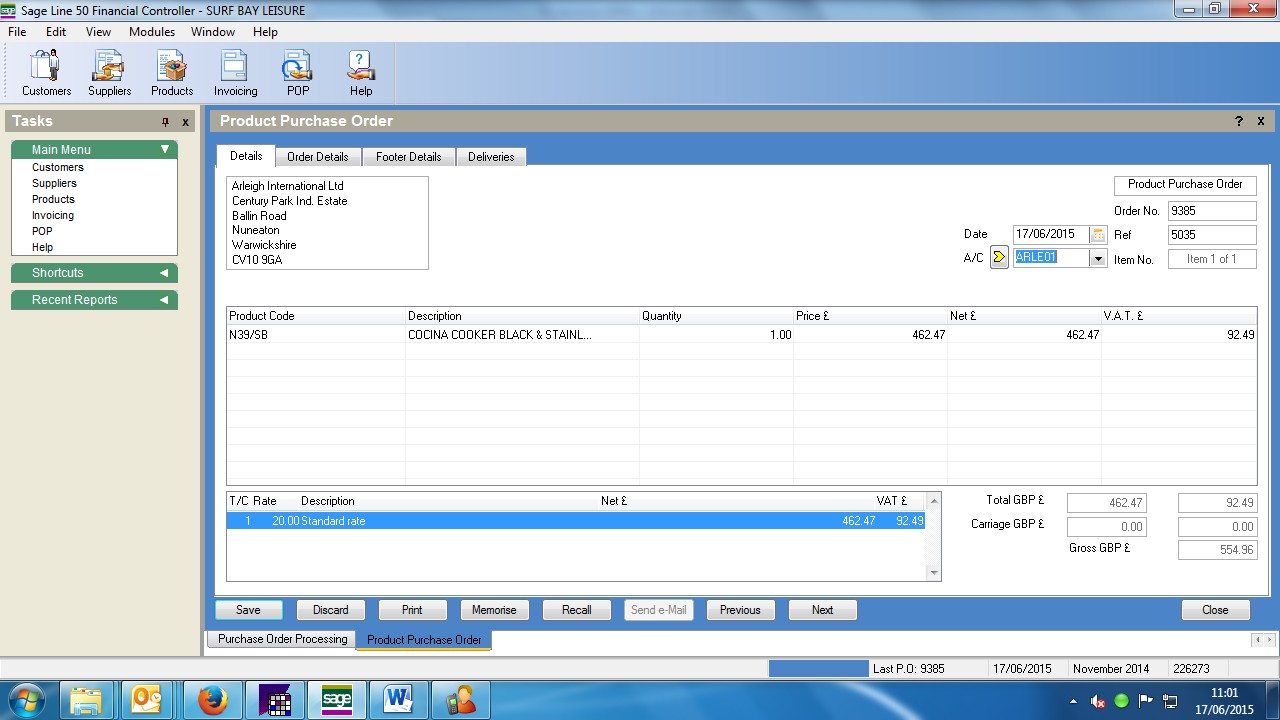The image size is (1280, 720).
Task: Click the Products toolbar icon
Action: (x=172, y=73)
